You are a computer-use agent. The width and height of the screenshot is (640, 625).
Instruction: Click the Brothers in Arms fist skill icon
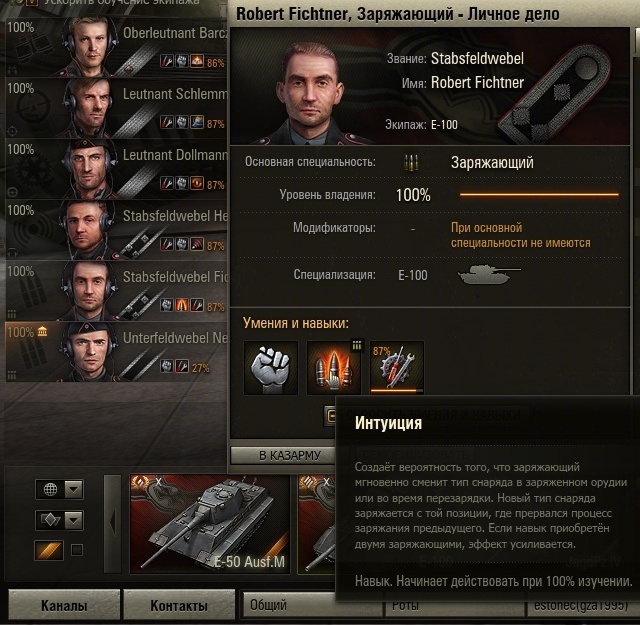[x=271, y=368]
